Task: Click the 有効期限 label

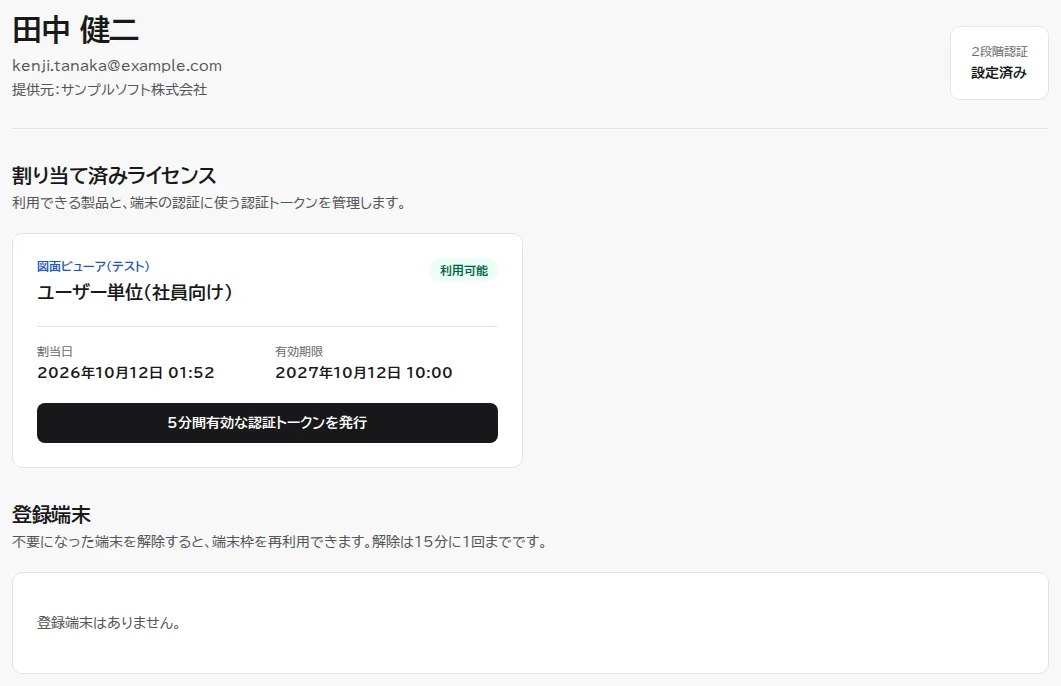Action: click(299, 352)
